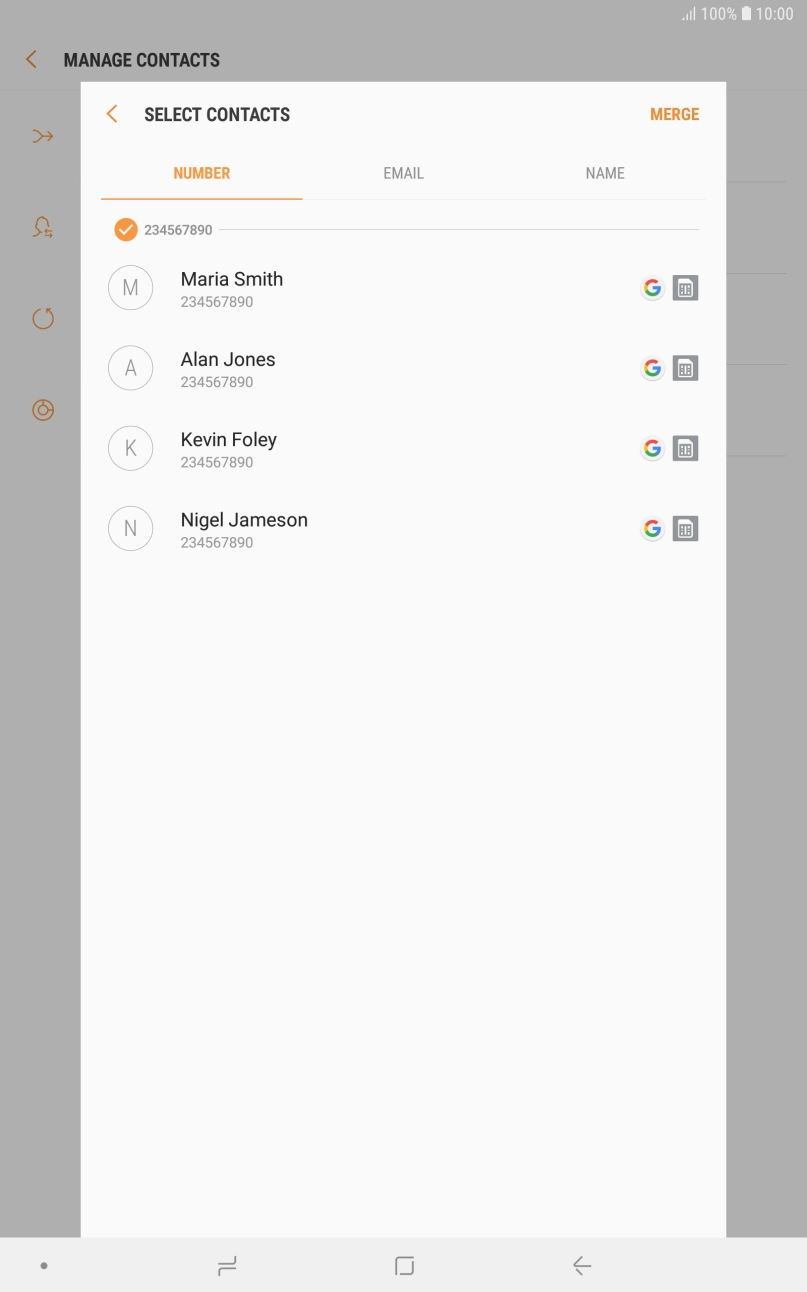Tap Nigel Jameson's SIM card icon
The height and width of the screenshot is (1292, 807).
pos(685,529)
